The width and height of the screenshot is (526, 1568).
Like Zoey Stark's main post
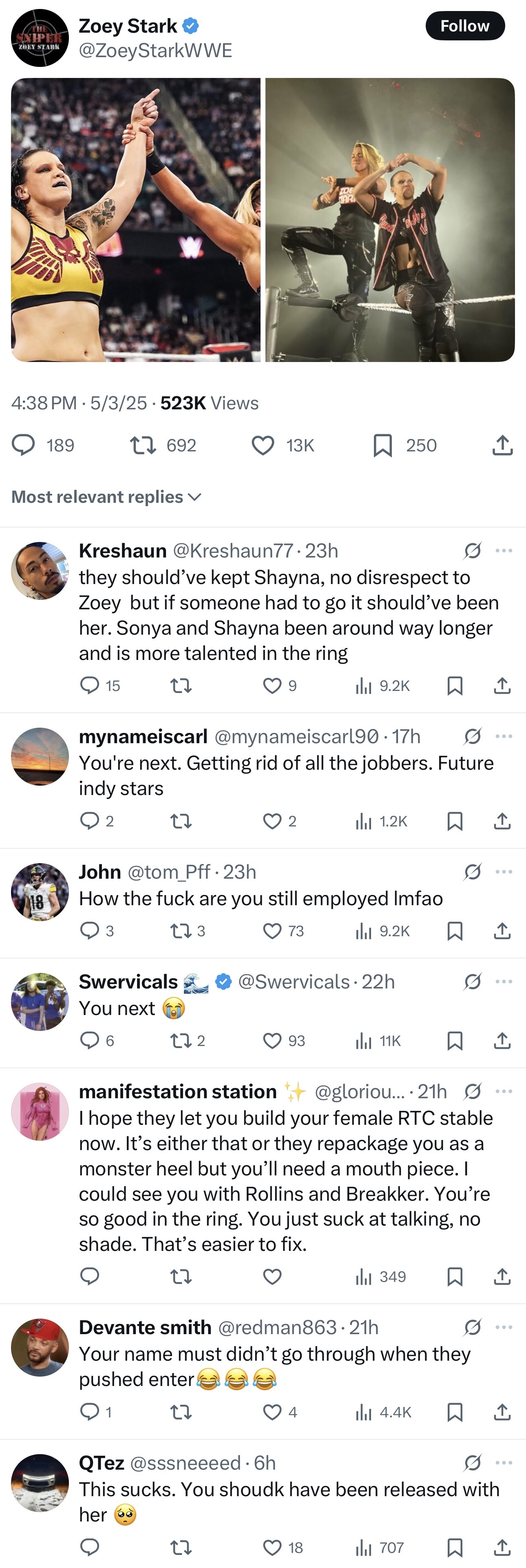(x=263, y=446)
